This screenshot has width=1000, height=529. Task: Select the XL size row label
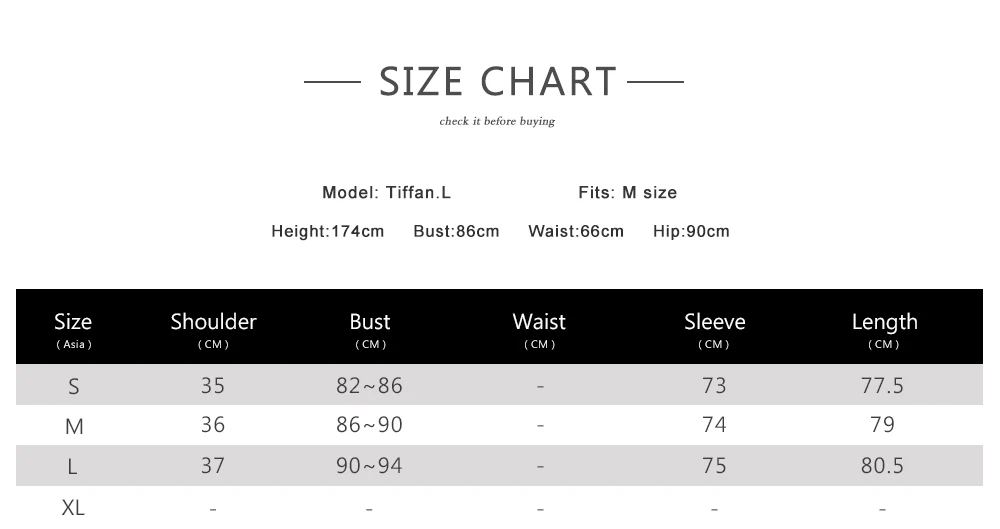pos(73,507)
